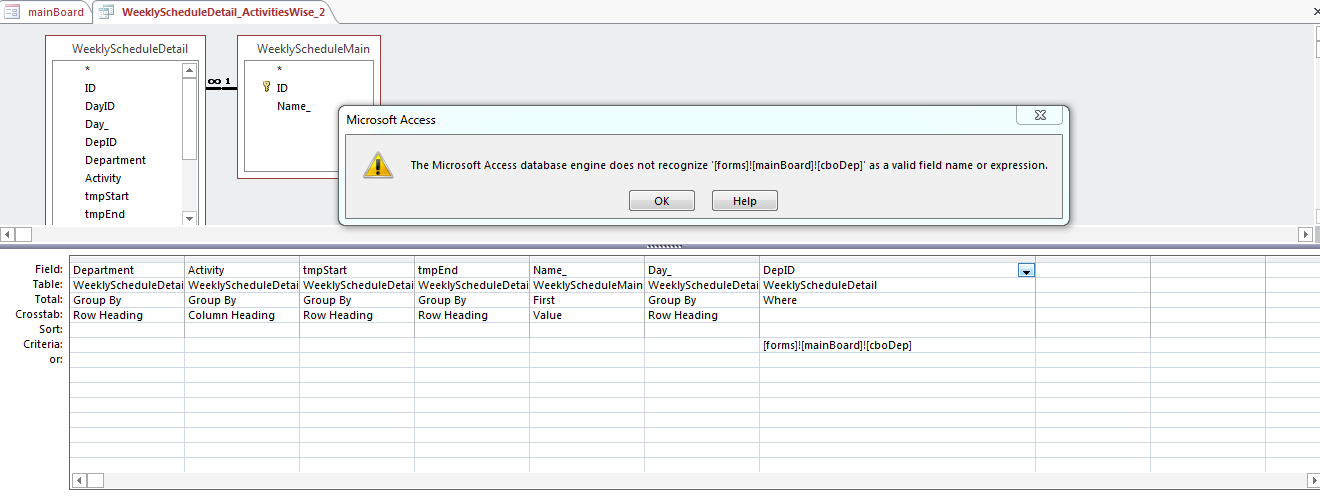Click the right scroll arrow of the table pane

1305,234
